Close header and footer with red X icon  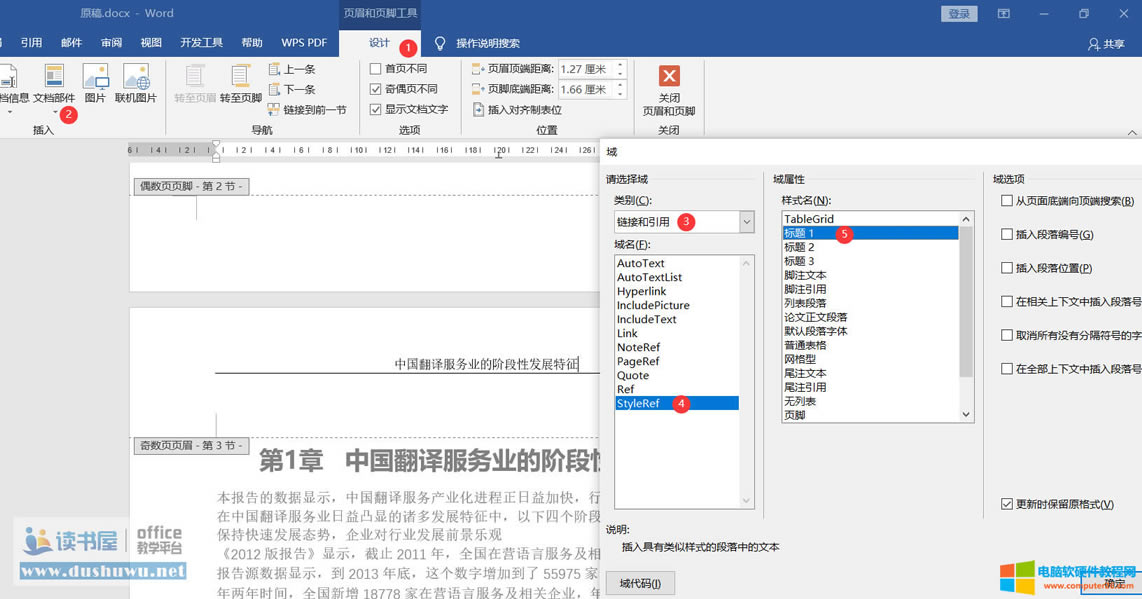669,77
